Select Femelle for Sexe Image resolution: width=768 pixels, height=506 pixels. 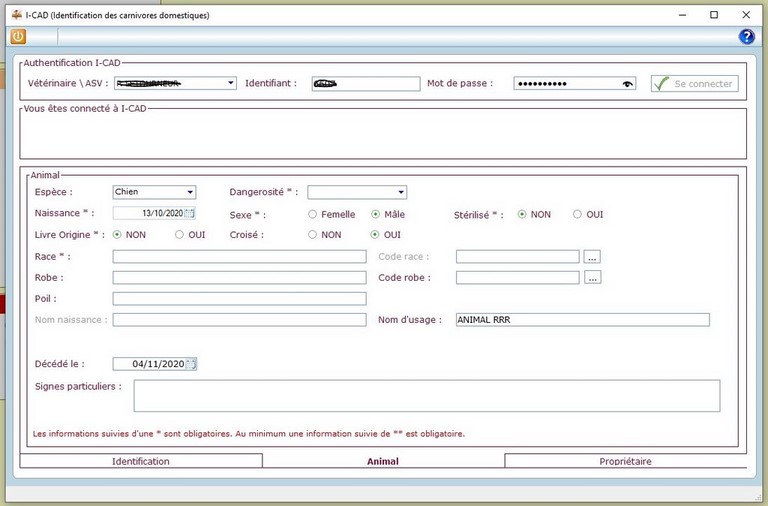pos(313,214)
